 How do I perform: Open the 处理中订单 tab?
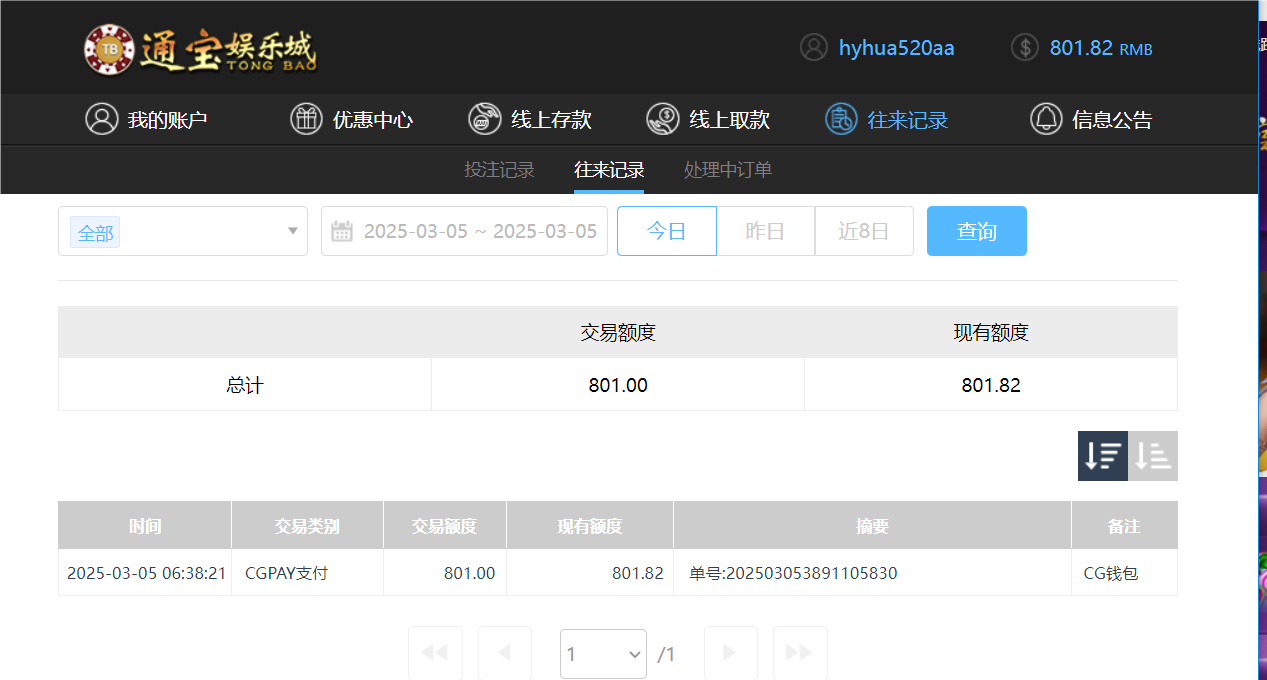(x=727, y=169)
